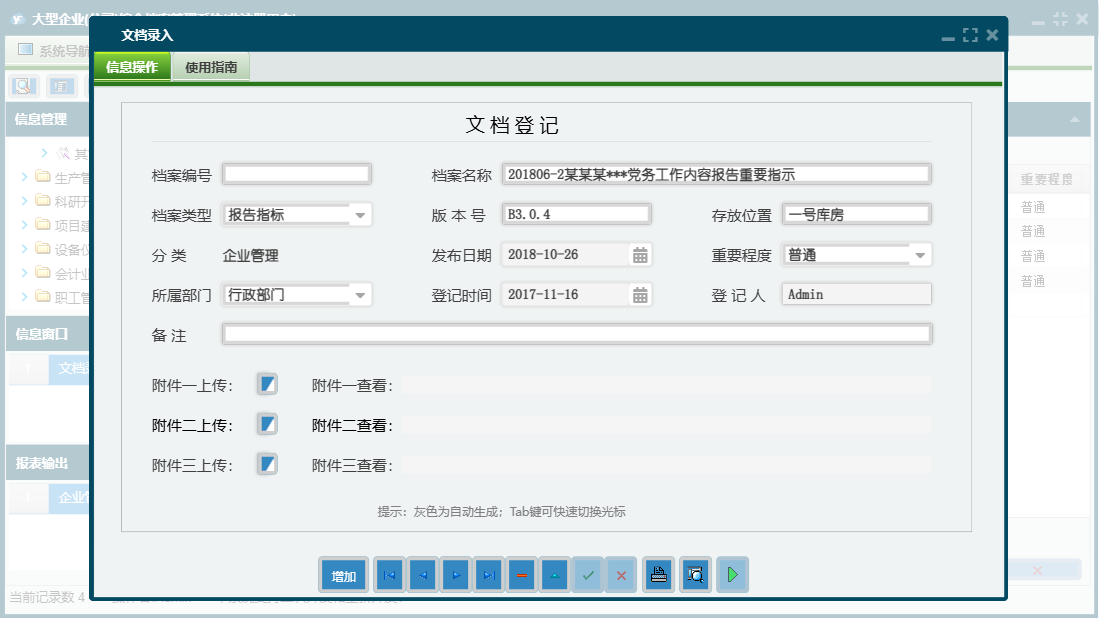Open the 重要程度 dropdown
1099x618 pixels.
[x=918, y=254]
